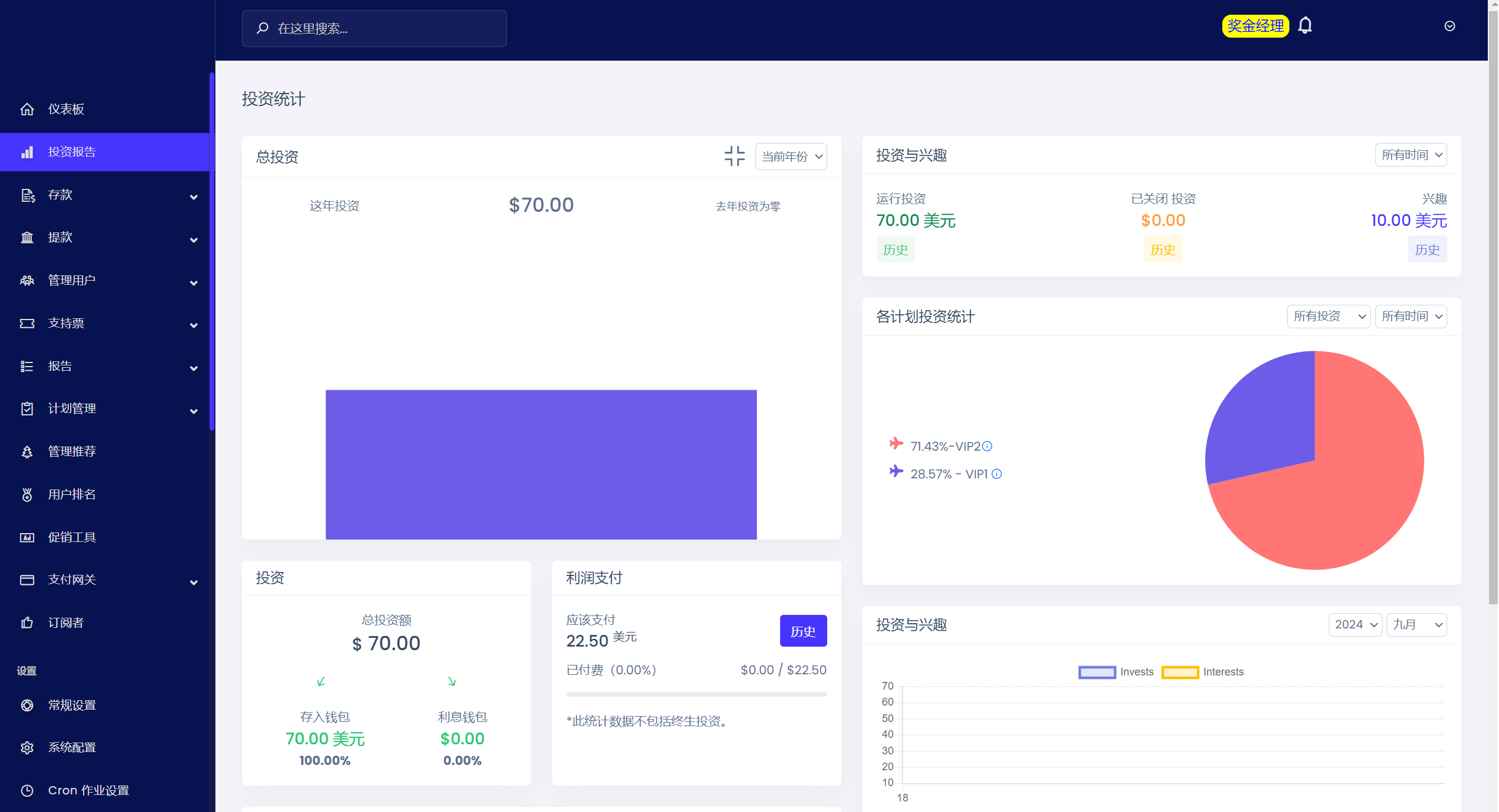Click the 提款 bank building icon
The height and width of the screenshot is (812, 1499).
pyautogui.click(x=27, y=237)
